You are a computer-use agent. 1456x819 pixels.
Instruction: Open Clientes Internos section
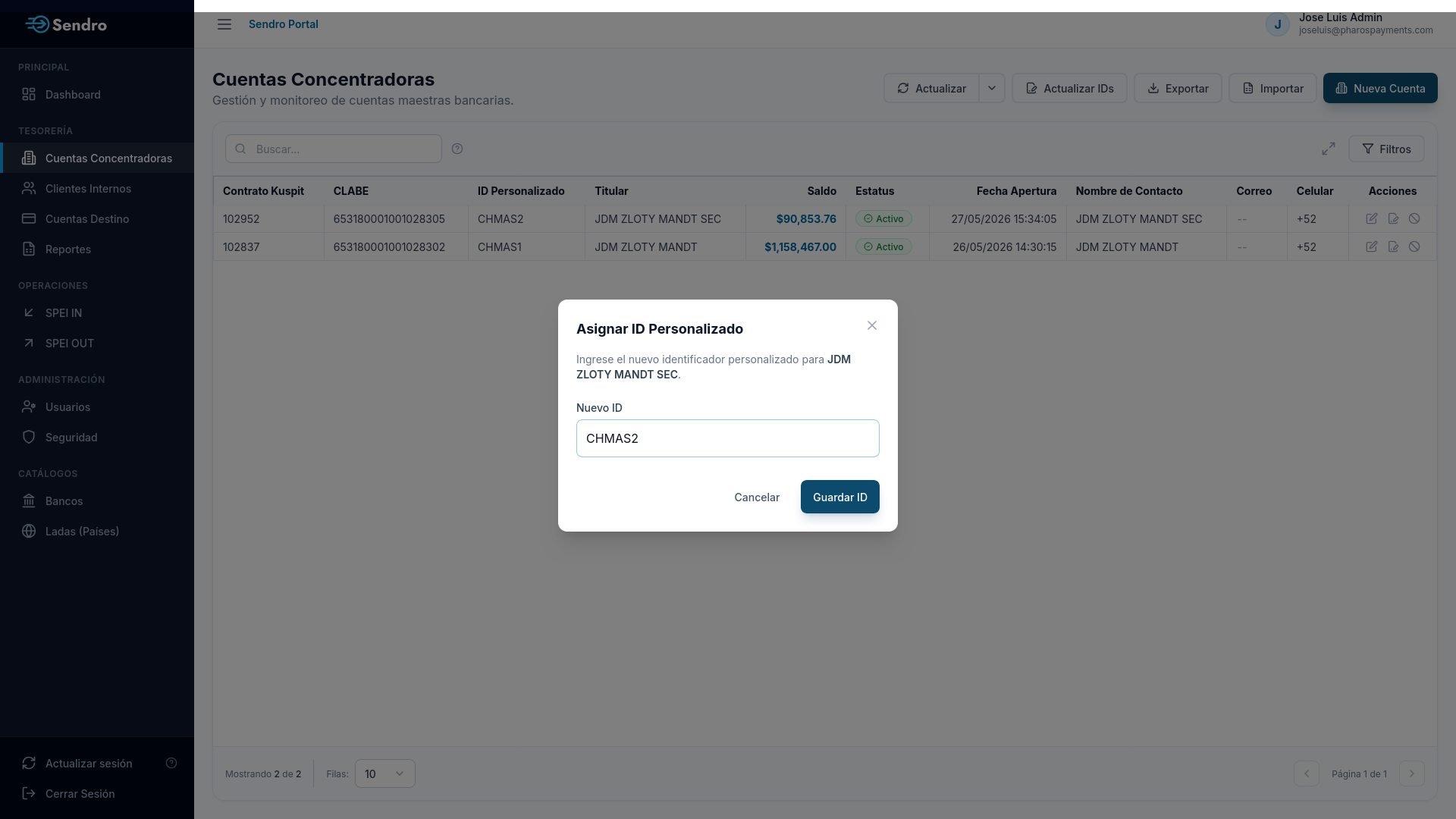pyautogui.click(x=97, y=188)
